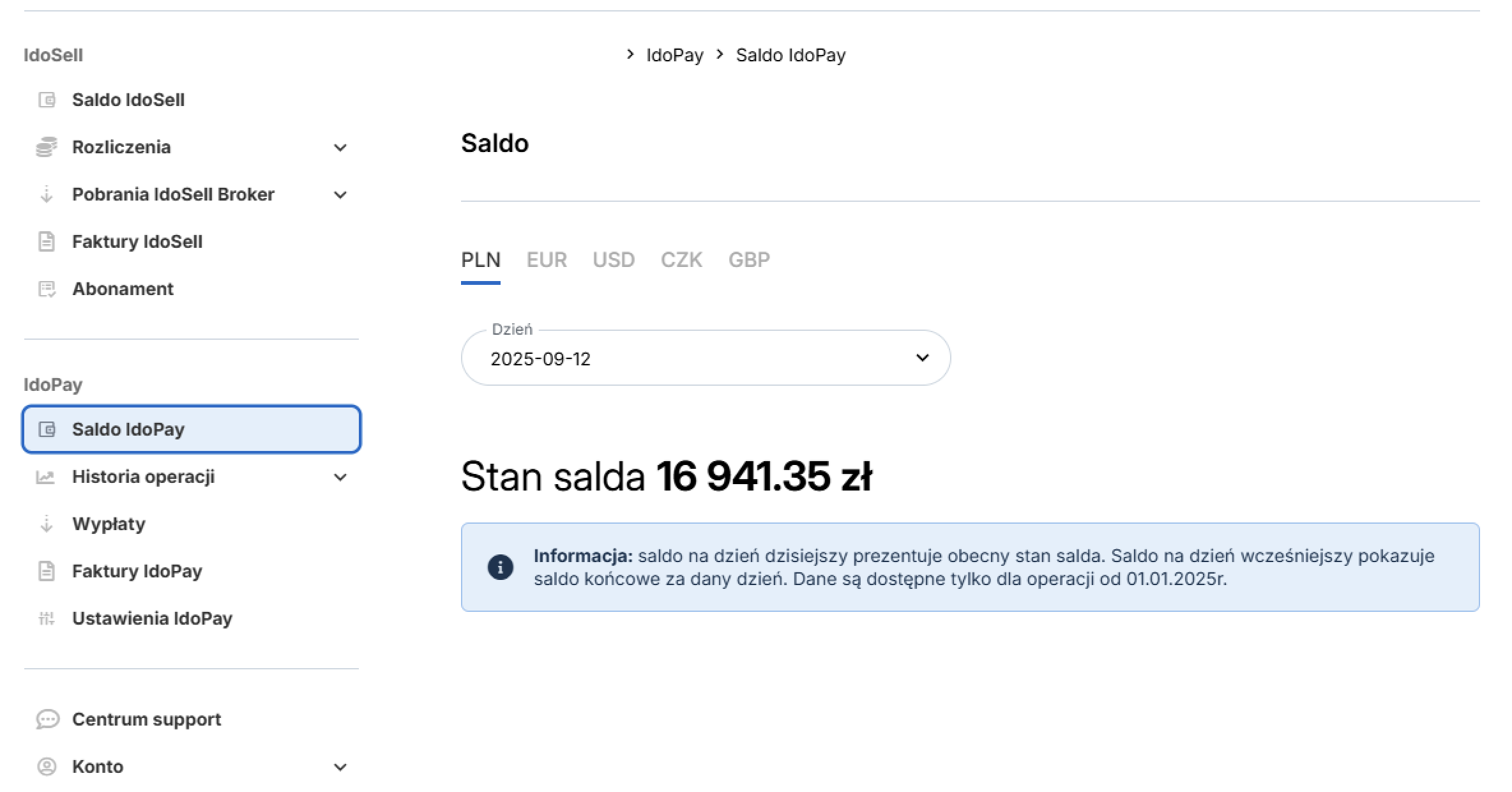Open the Dzień date dropdown
Screen dimensions: 1512x792
click(706, 358)
